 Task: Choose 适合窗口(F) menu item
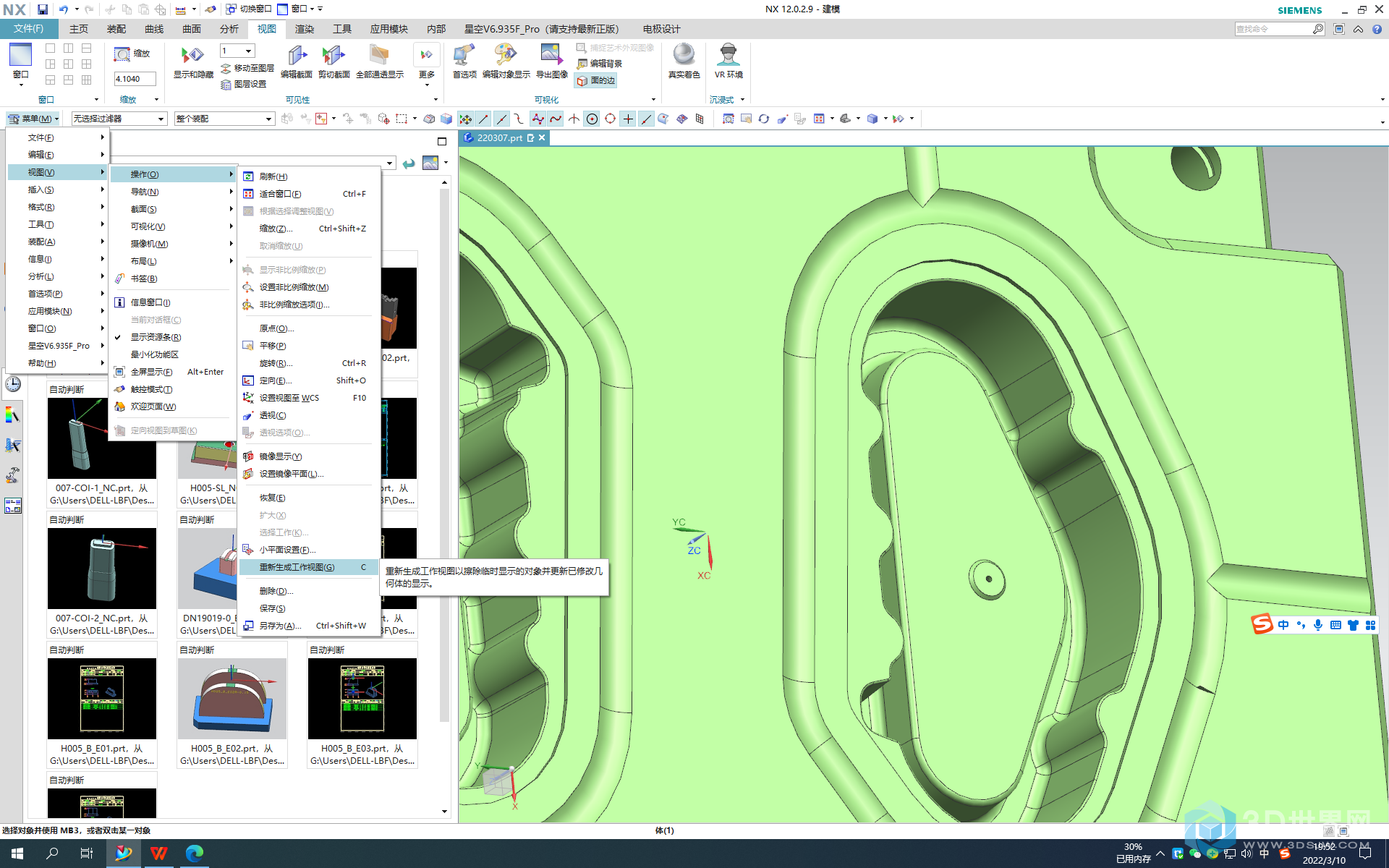[309, 194]
